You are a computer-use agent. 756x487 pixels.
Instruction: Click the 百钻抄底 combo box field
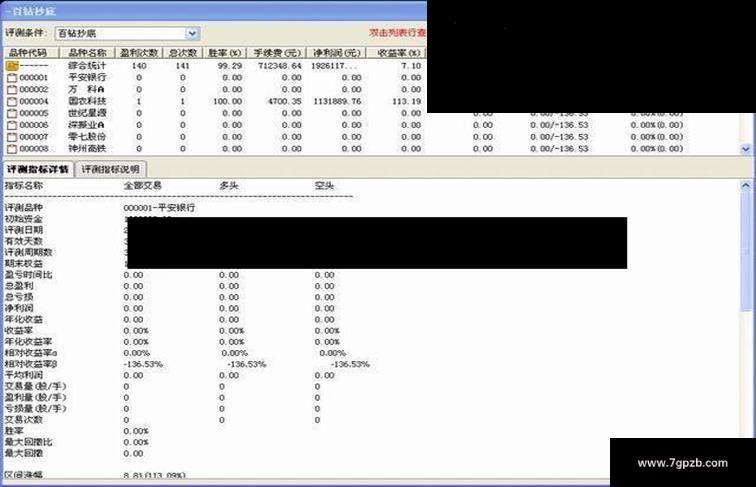click(127, 33)
